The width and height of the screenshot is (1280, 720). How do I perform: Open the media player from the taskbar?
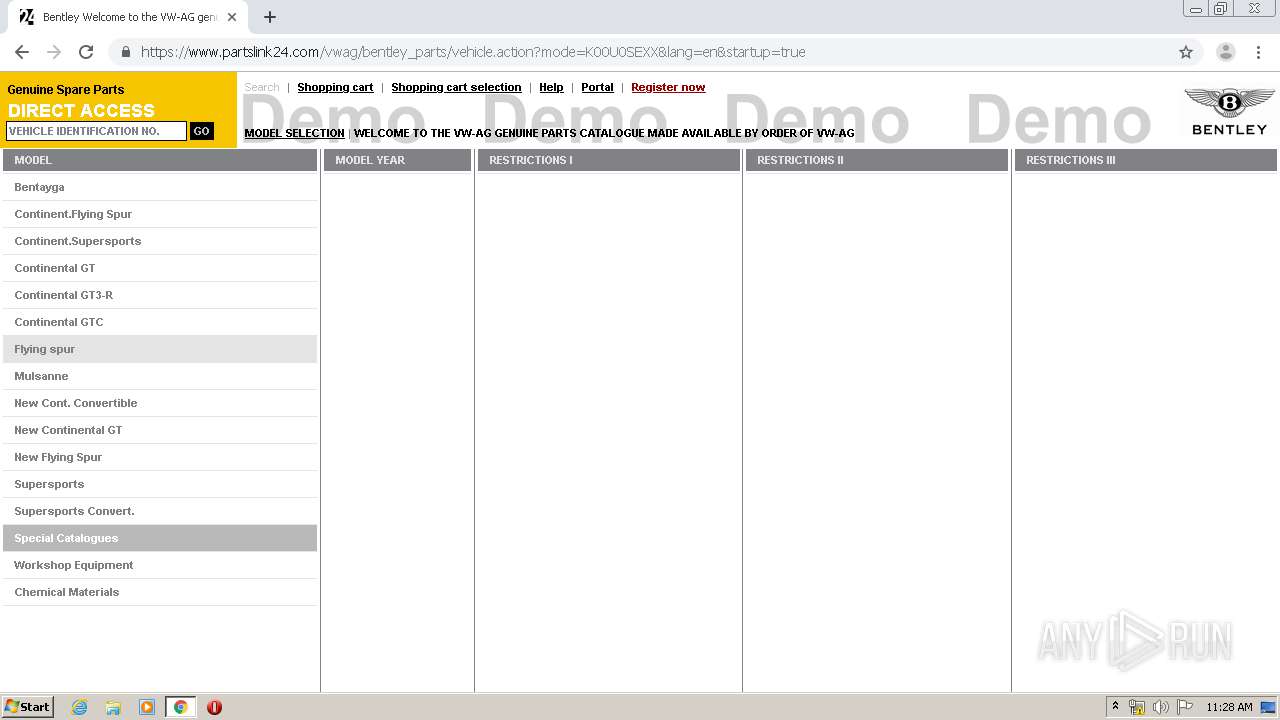click(x=147, y=707)
